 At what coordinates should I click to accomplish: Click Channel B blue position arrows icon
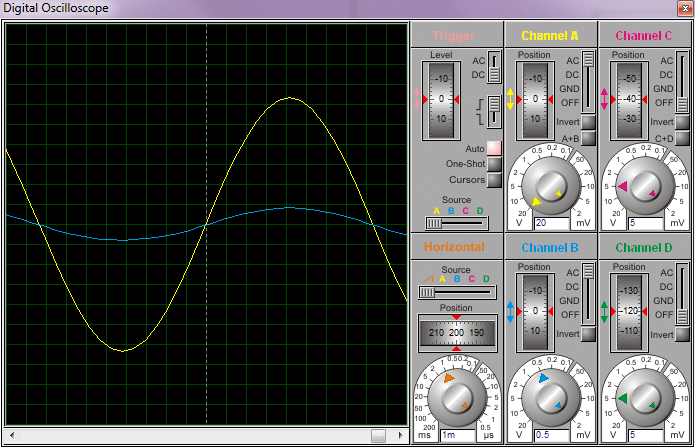(510, 312)
